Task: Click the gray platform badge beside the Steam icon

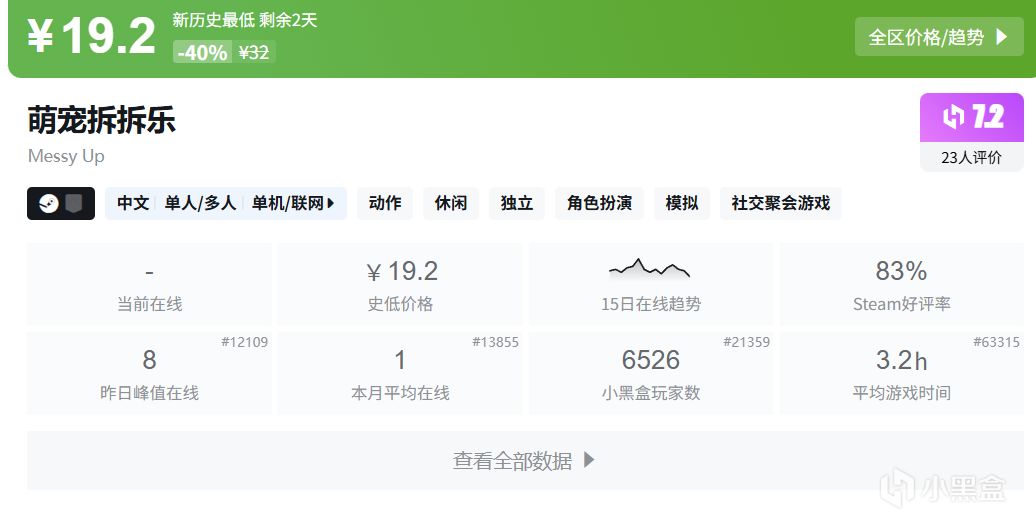Action: [x=74, y=204]
